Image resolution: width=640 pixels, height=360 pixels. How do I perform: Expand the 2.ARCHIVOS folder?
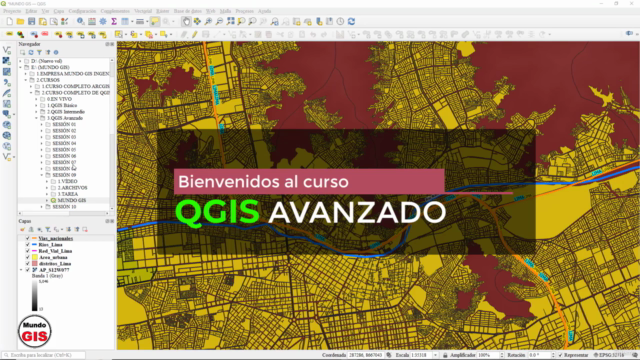(47, 188)
